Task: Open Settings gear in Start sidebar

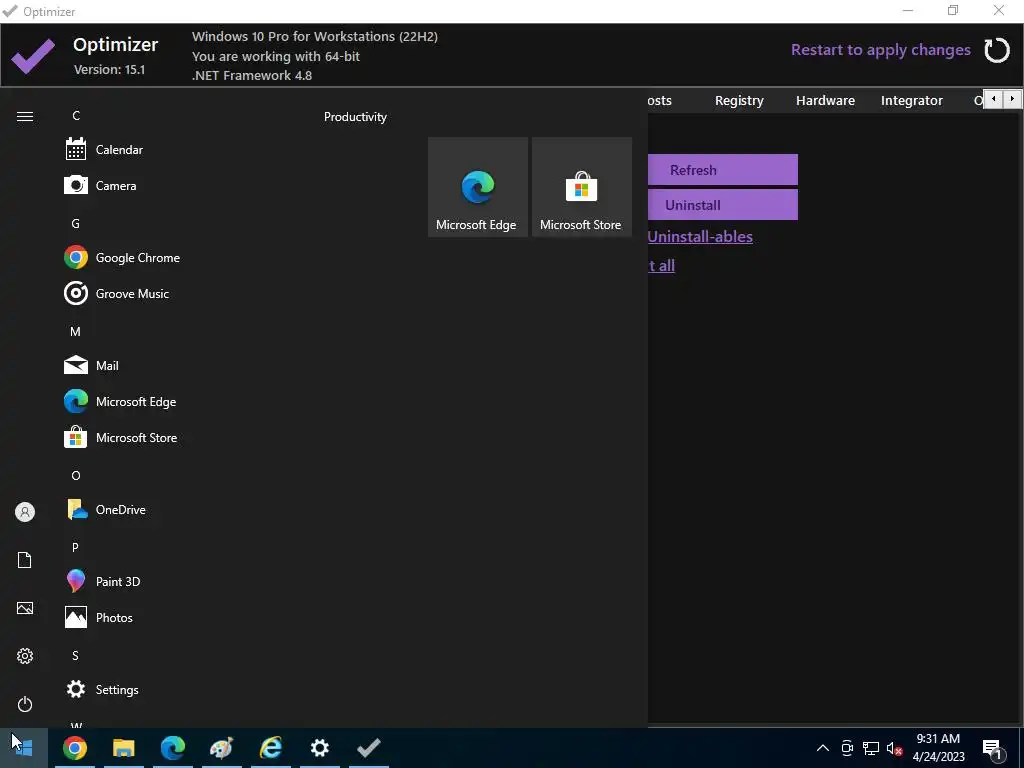Action: coord(25,656)
